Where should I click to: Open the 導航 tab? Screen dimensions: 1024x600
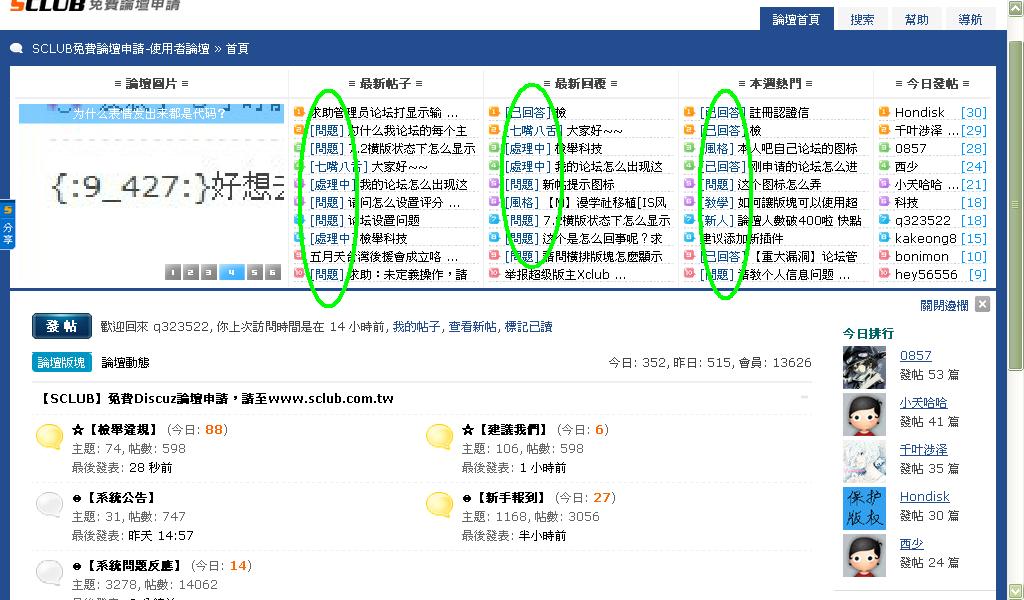coord(970,19)
